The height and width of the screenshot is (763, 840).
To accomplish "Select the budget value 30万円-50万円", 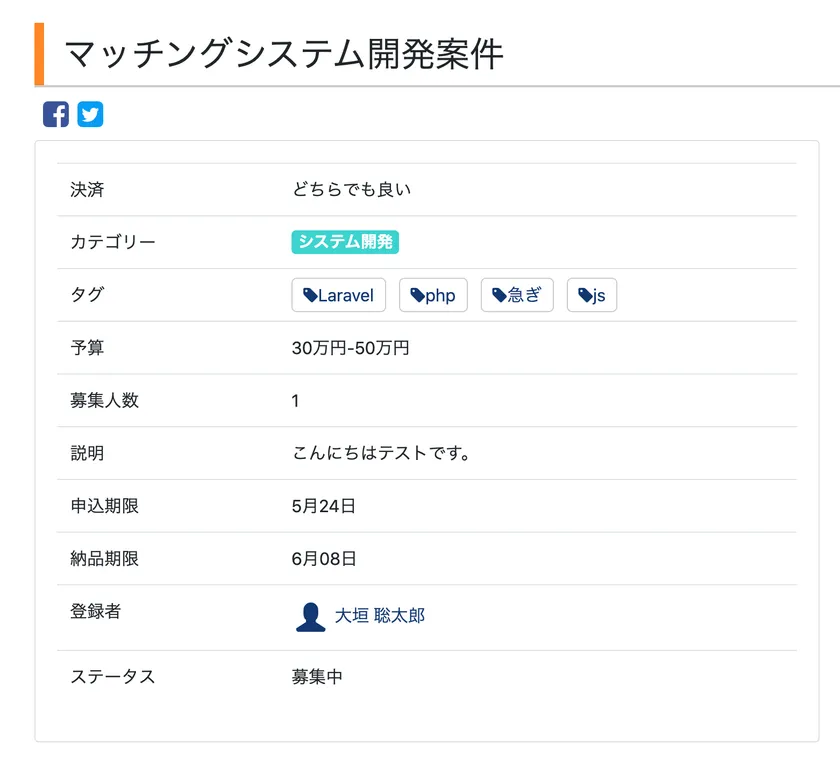I will coord(350,348).
